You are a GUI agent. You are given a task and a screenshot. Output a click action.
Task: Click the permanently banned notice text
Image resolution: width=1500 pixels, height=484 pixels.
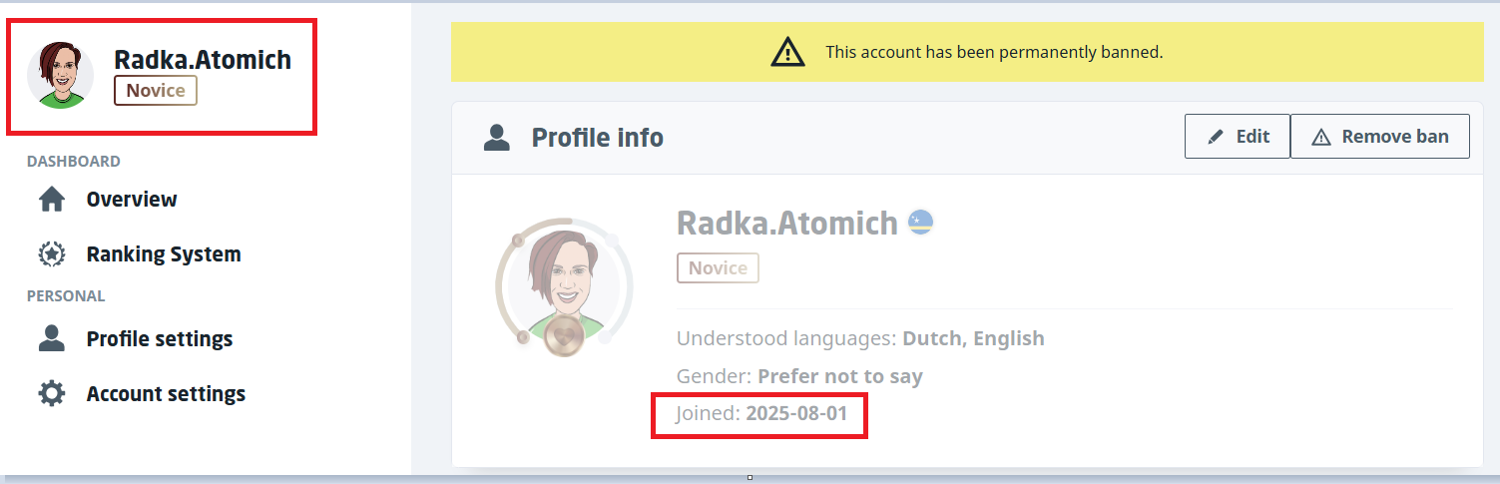click(x=994, y=51)
